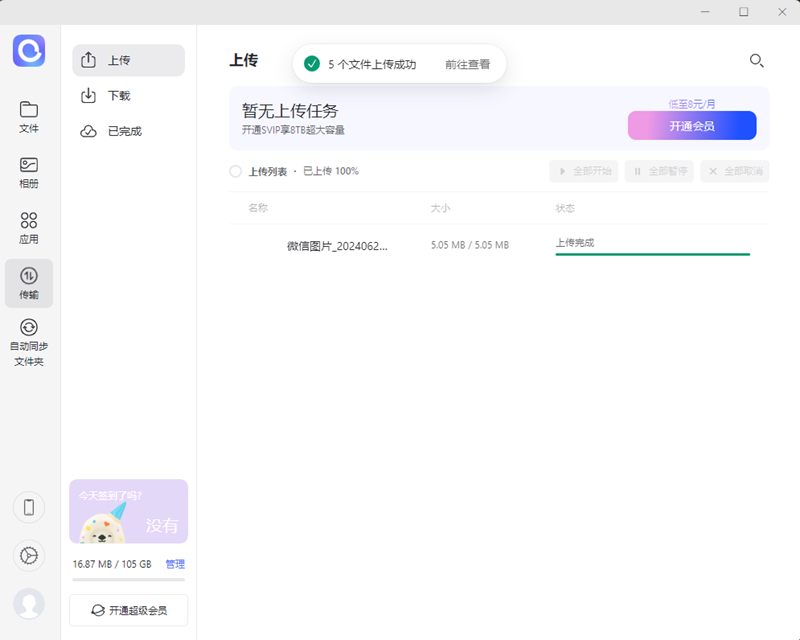Open the 相册 album section

29,172
